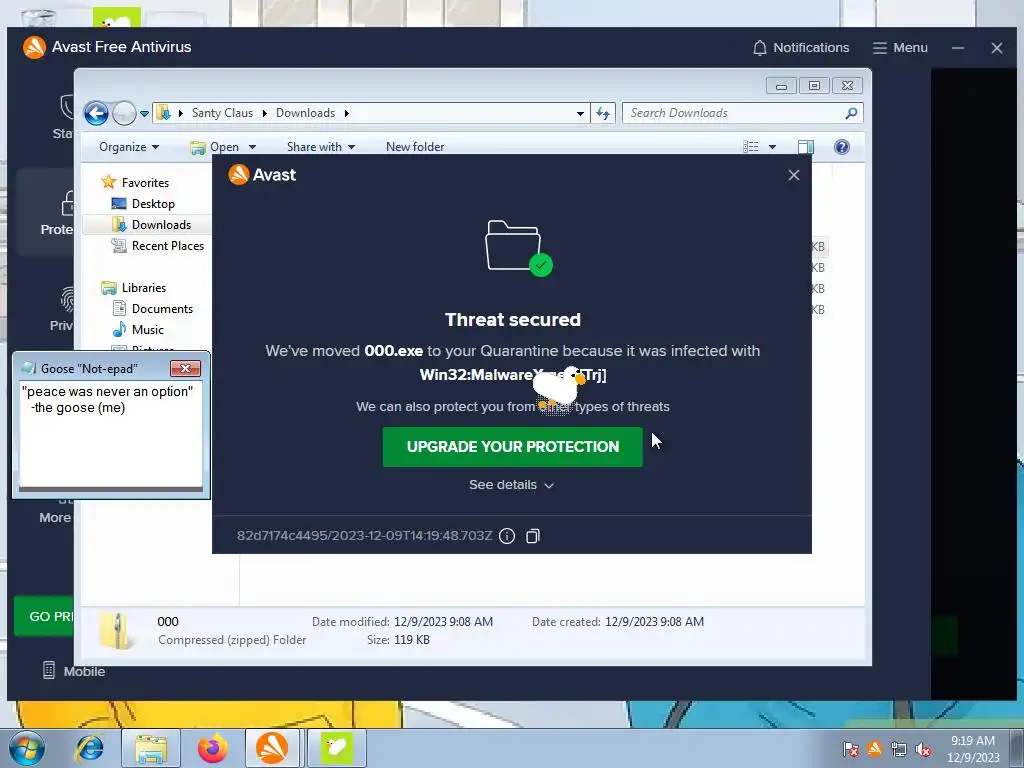Open Mobile section in Avast sidebar
The height and width of the screenshot is (768, 1024).
tap(74, 671)
